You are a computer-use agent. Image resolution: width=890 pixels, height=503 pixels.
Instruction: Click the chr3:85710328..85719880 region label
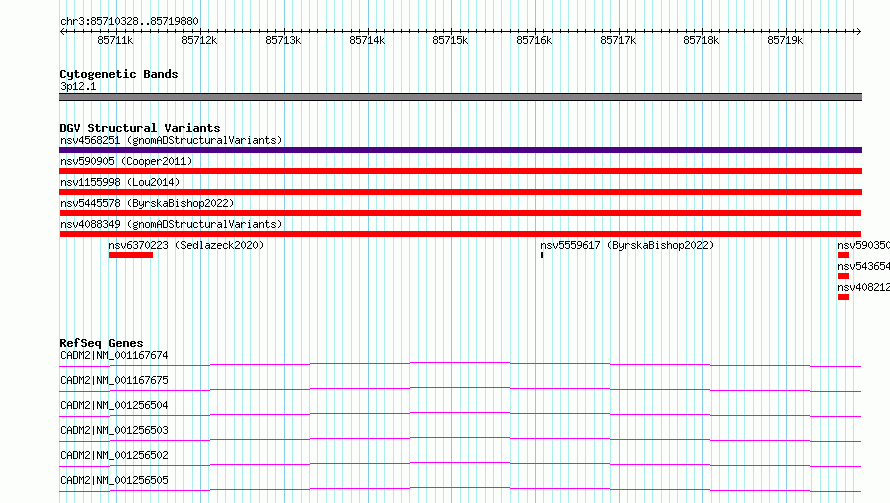coord(129,22)
